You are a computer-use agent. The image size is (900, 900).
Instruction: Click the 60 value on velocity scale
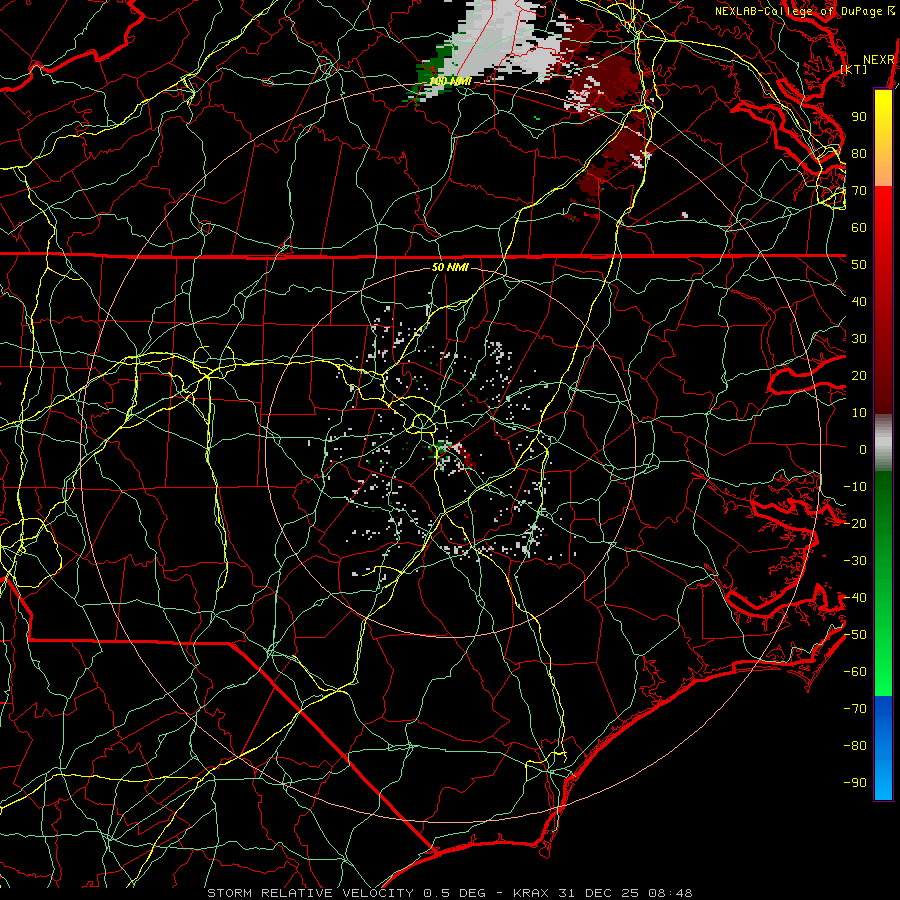click(x=859, y=228)
